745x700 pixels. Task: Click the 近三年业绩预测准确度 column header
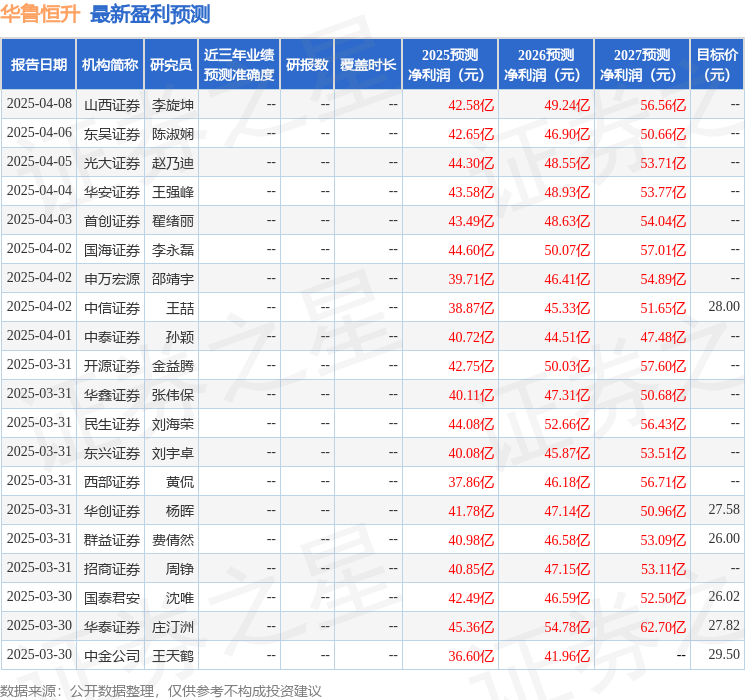pos(238,64)
